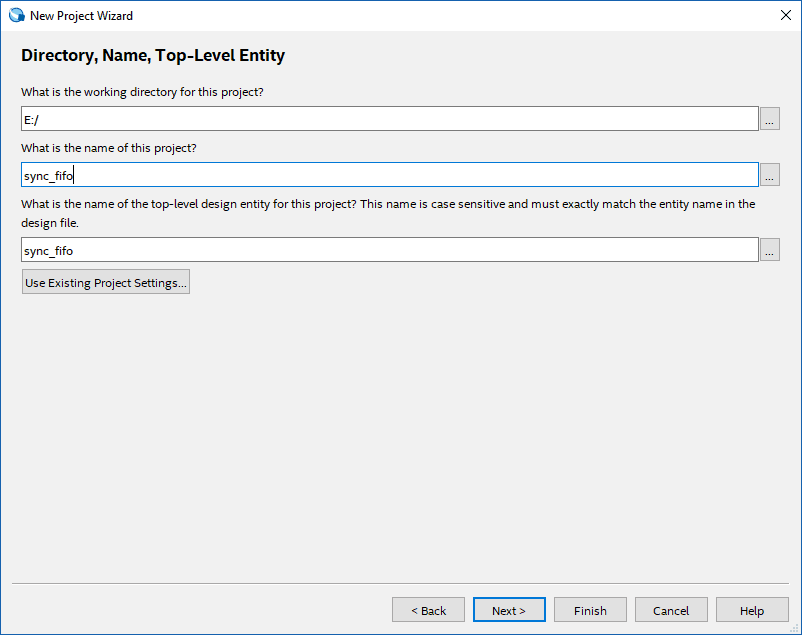The height and width of the screenshot is (635, 802).
Task: Browse for the working directory folder
Action: click(769, 119)
